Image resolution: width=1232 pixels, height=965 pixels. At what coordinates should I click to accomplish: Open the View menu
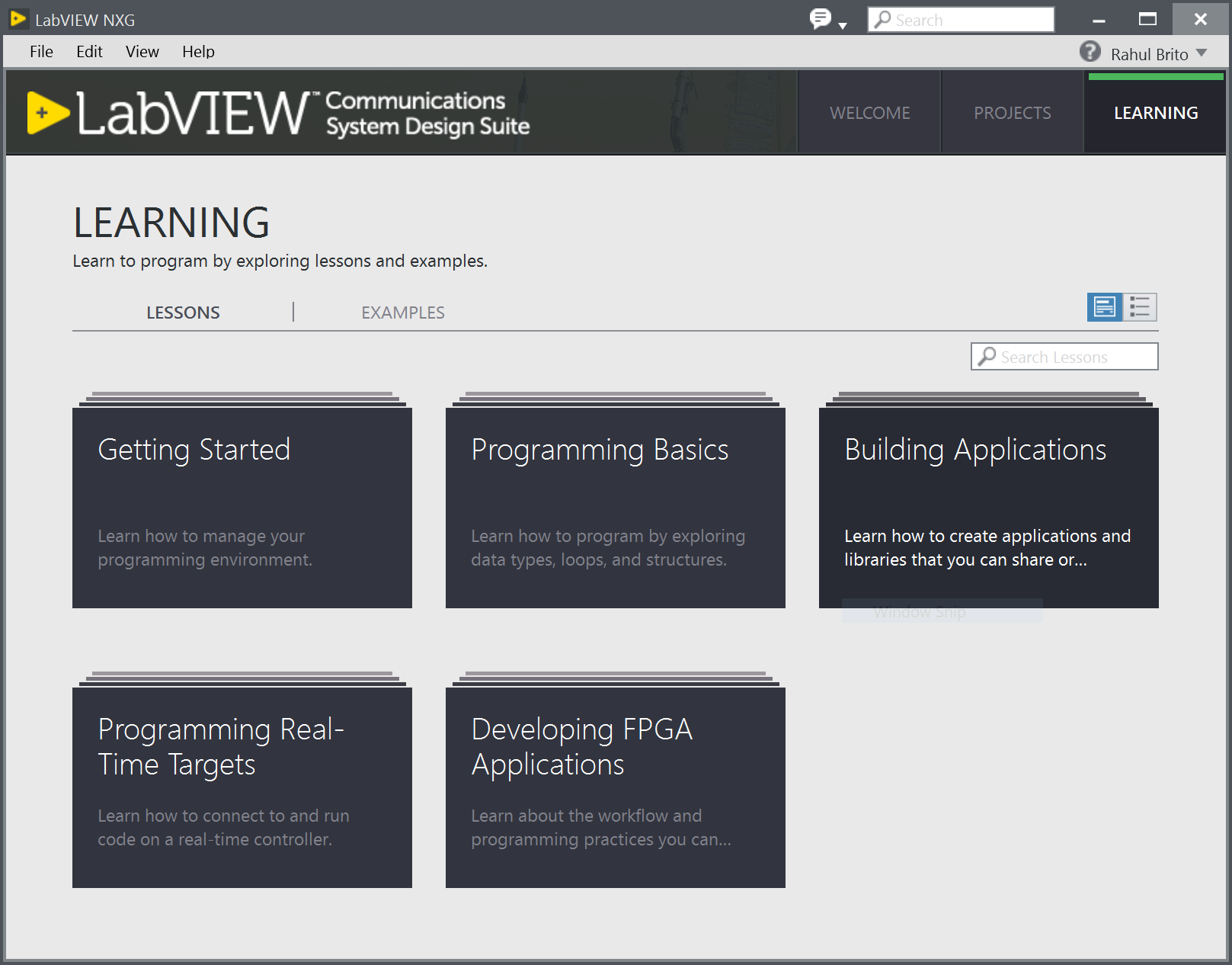(142, 52)
